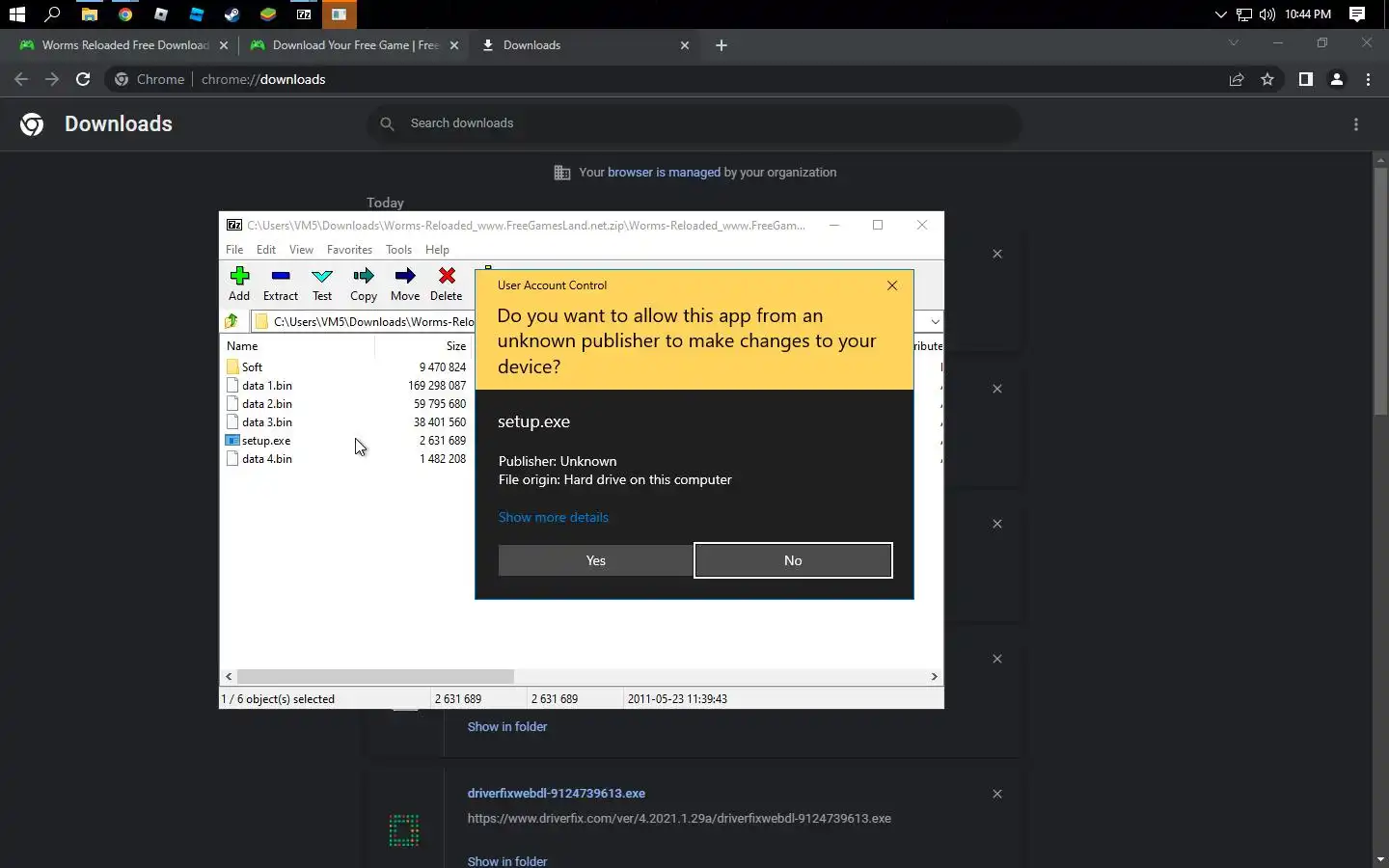Click the 7-Zip horizontal scrollbar thumb
The image size is (1389, 868).
coord(375,677)
